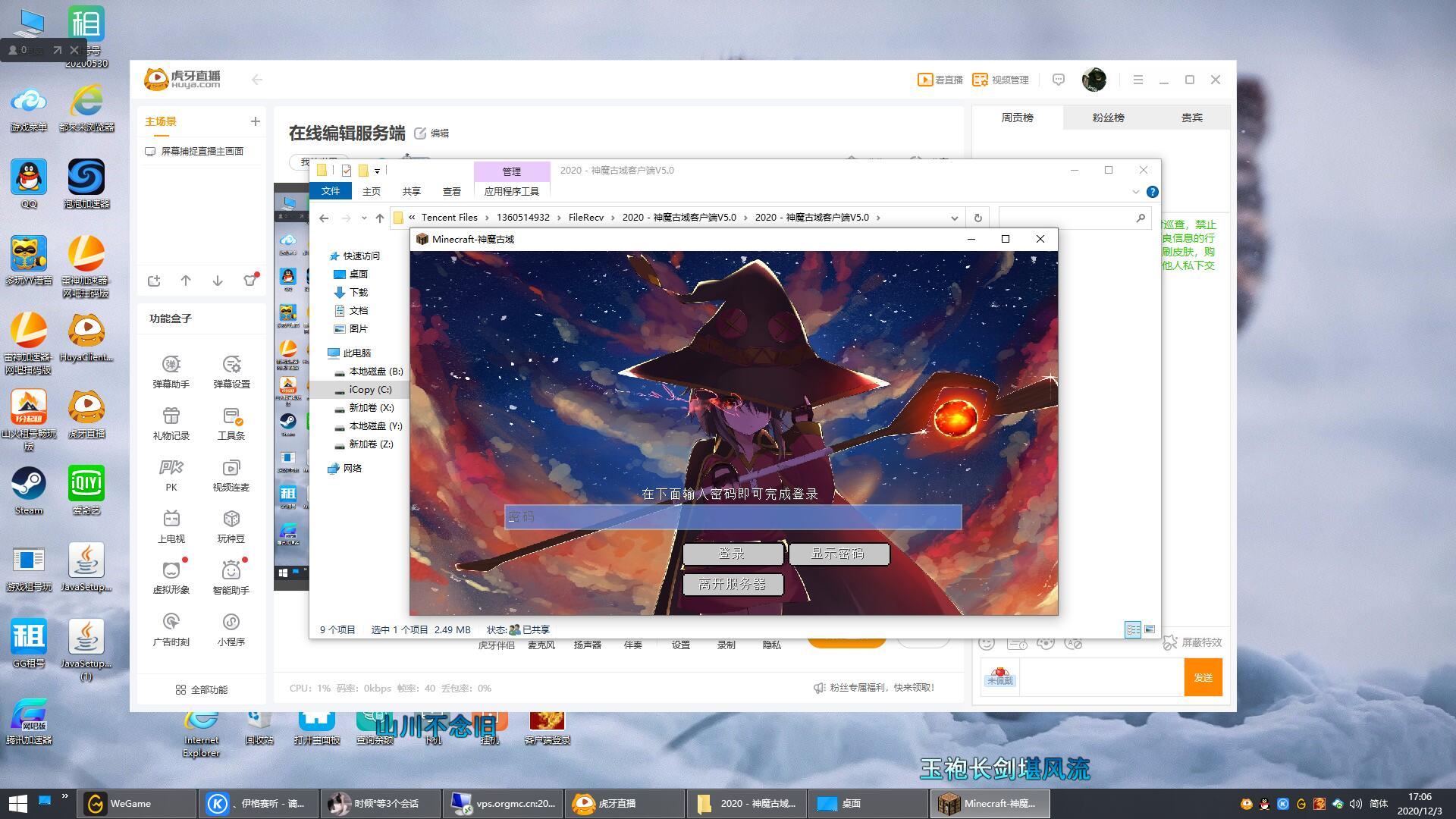Open the Huya hamburger menu

[x=1137, y=80]
